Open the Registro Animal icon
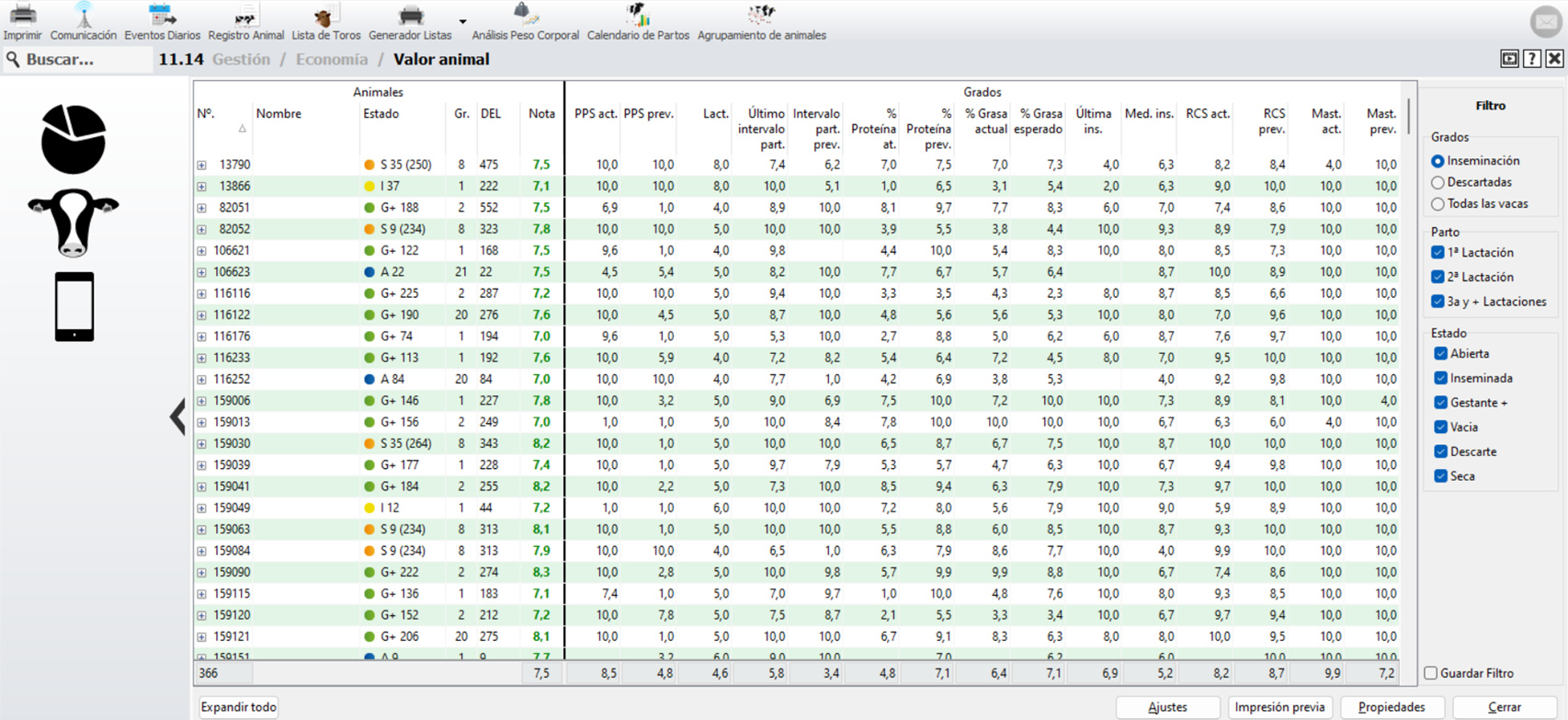The image size is (1568, 720). point(245,15)
